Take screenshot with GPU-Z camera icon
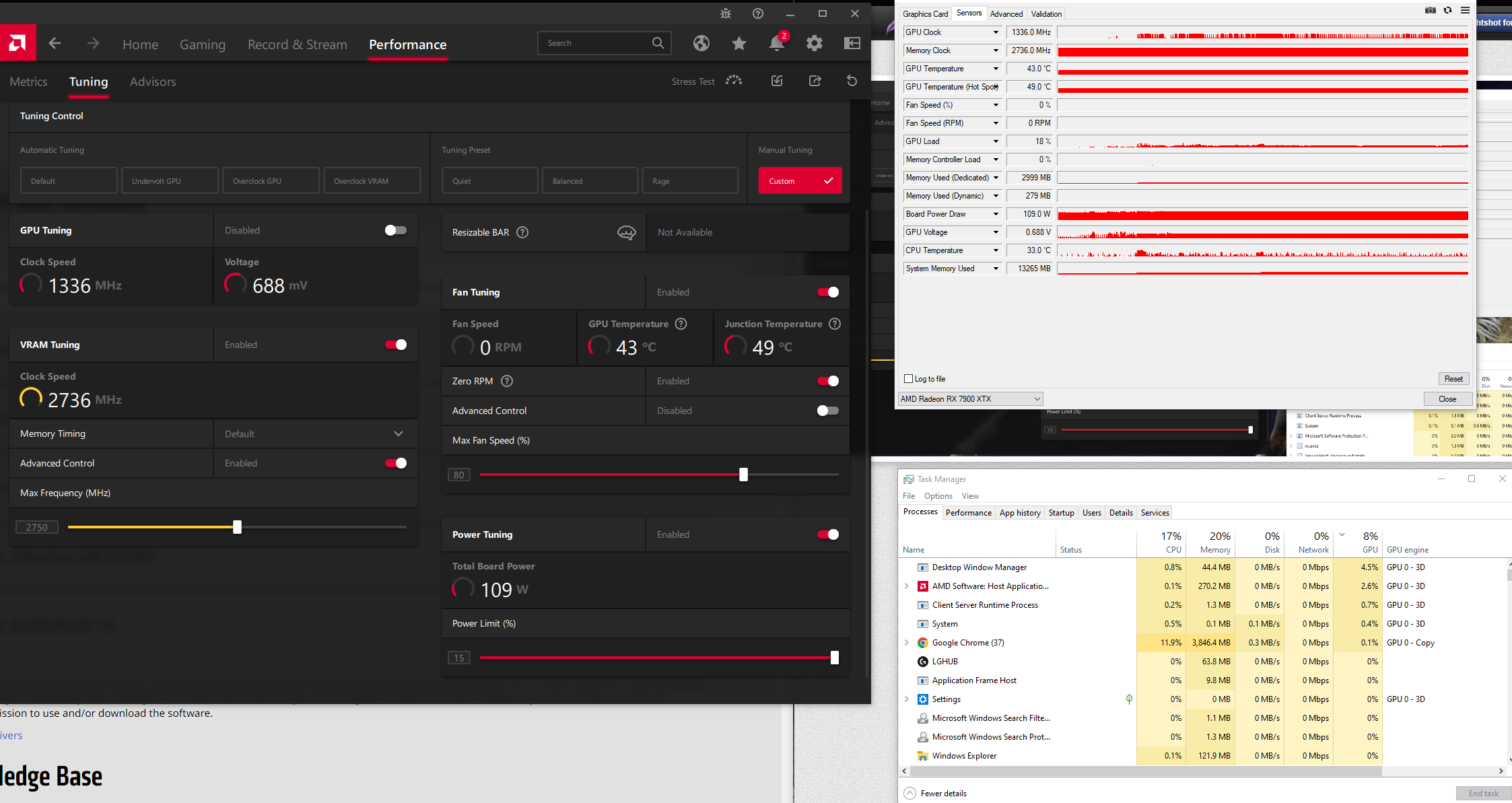The width and height of the screenshot is (1512, 803). click(x=1431, y=10)
